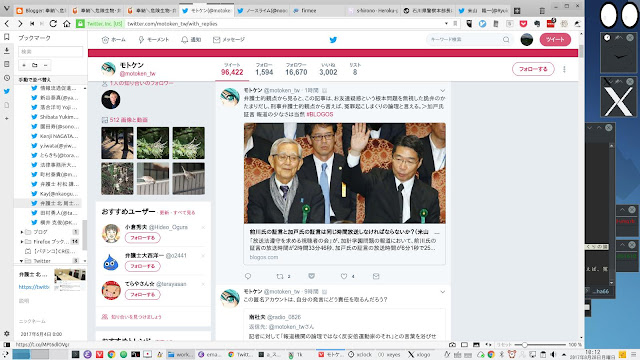Click the #BLOGOS hashtag in first tweet
Screen dimensions: 640x360
[320, 114]
